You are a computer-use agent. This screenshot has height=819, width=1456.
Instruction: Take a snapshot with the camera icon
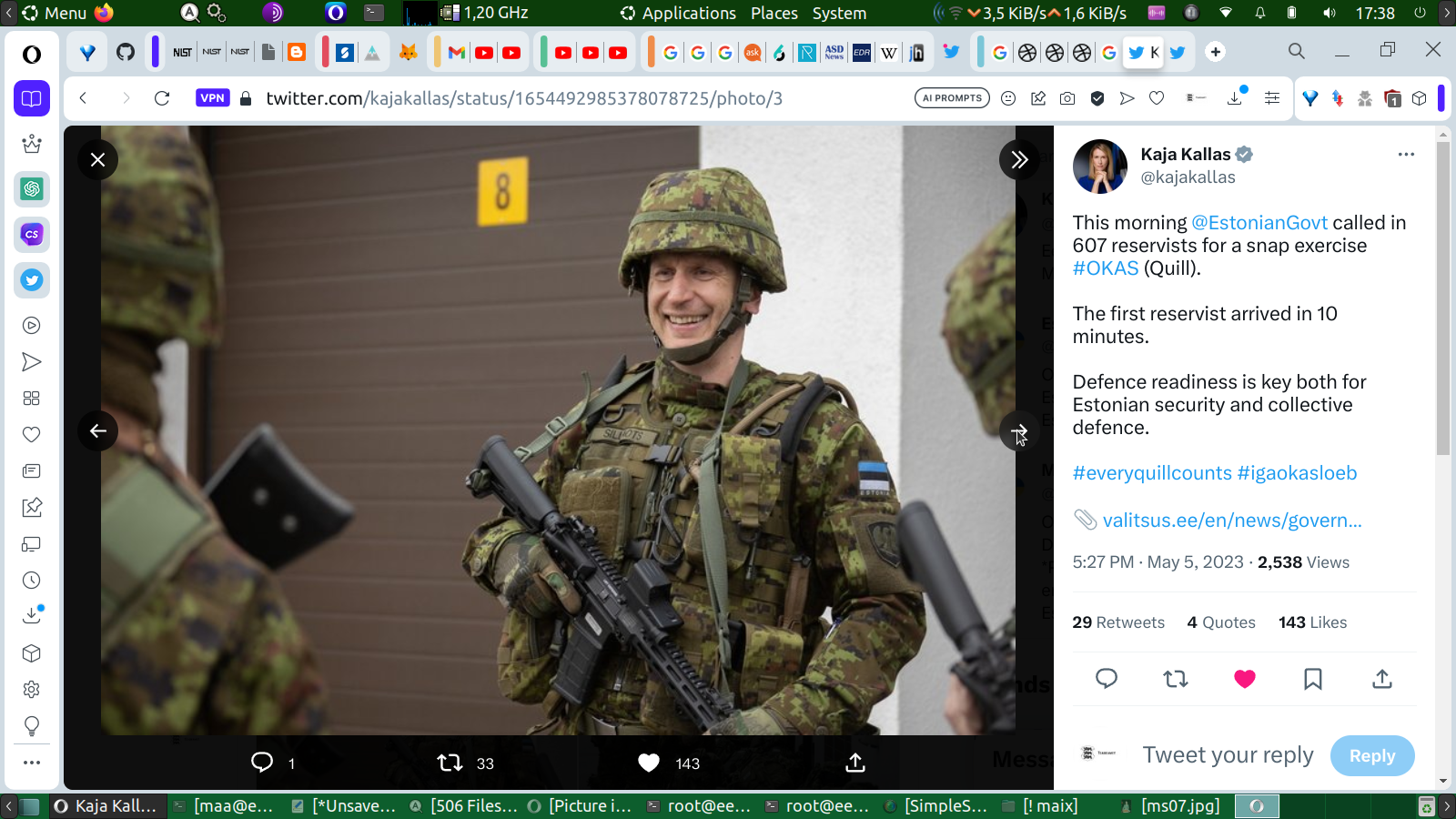(x=1067, y=98)
